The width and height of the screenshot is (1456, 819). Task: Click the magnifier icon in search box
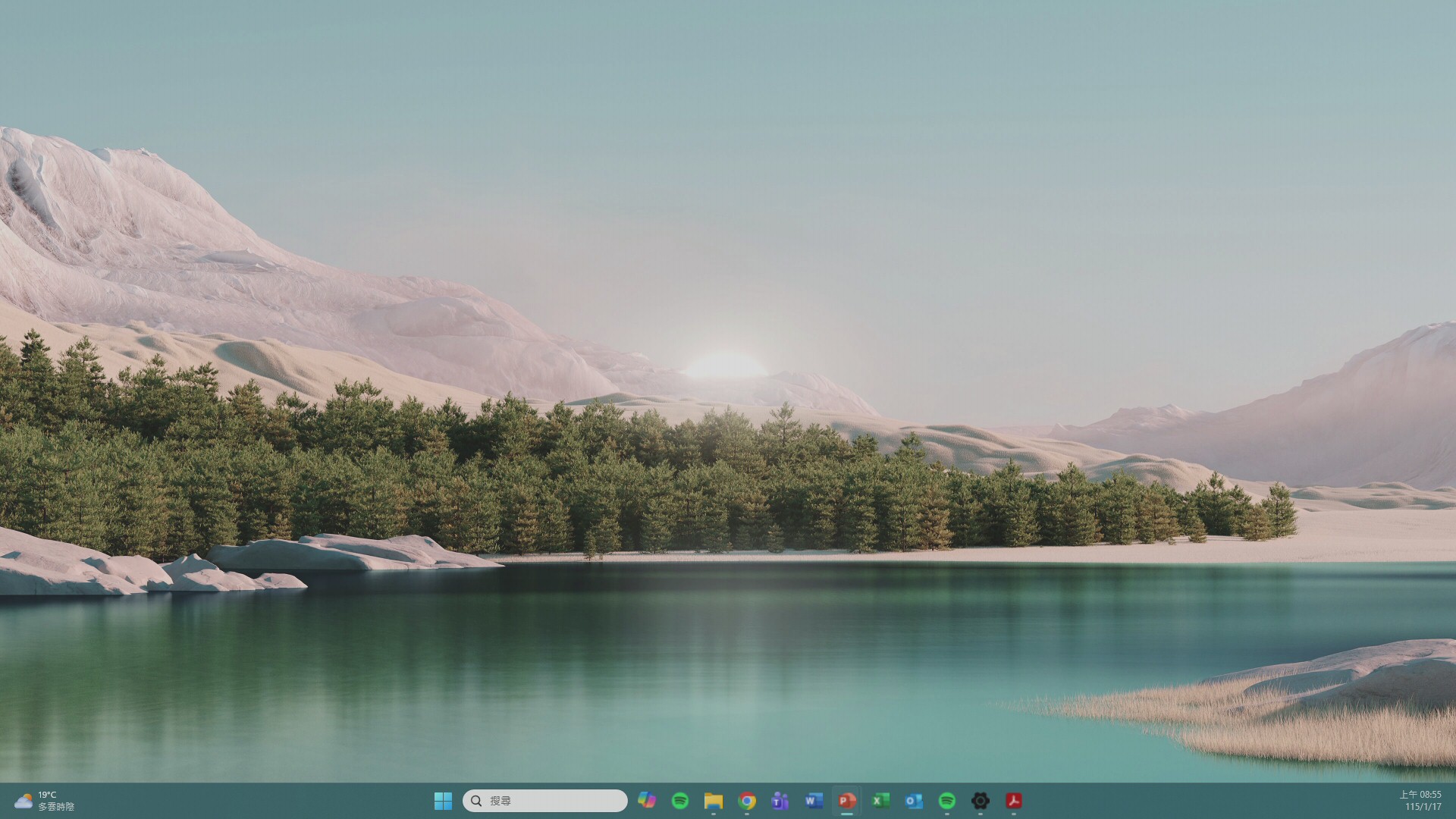476,801
